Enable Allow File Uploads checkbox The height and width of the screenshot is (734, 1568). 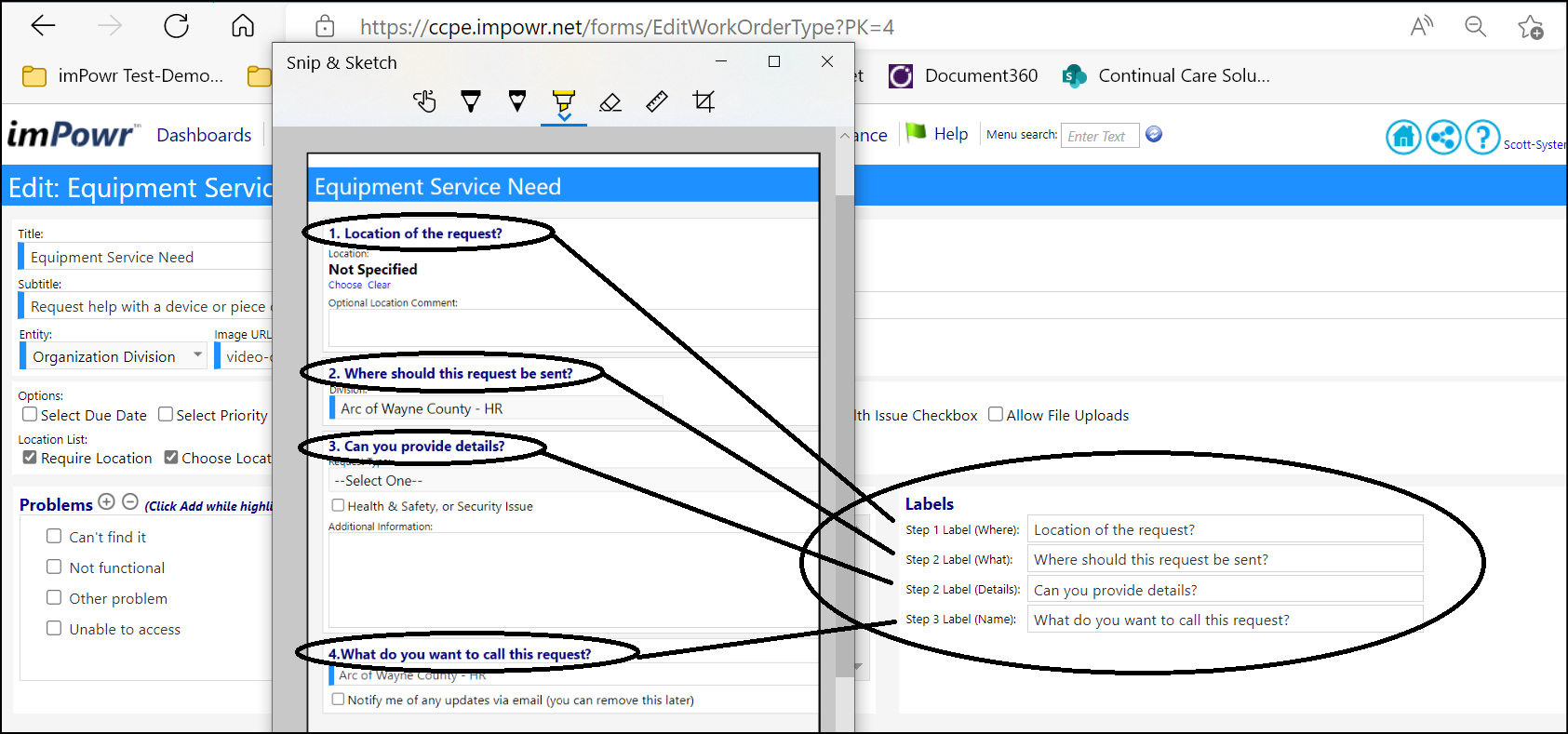point(996,414)
